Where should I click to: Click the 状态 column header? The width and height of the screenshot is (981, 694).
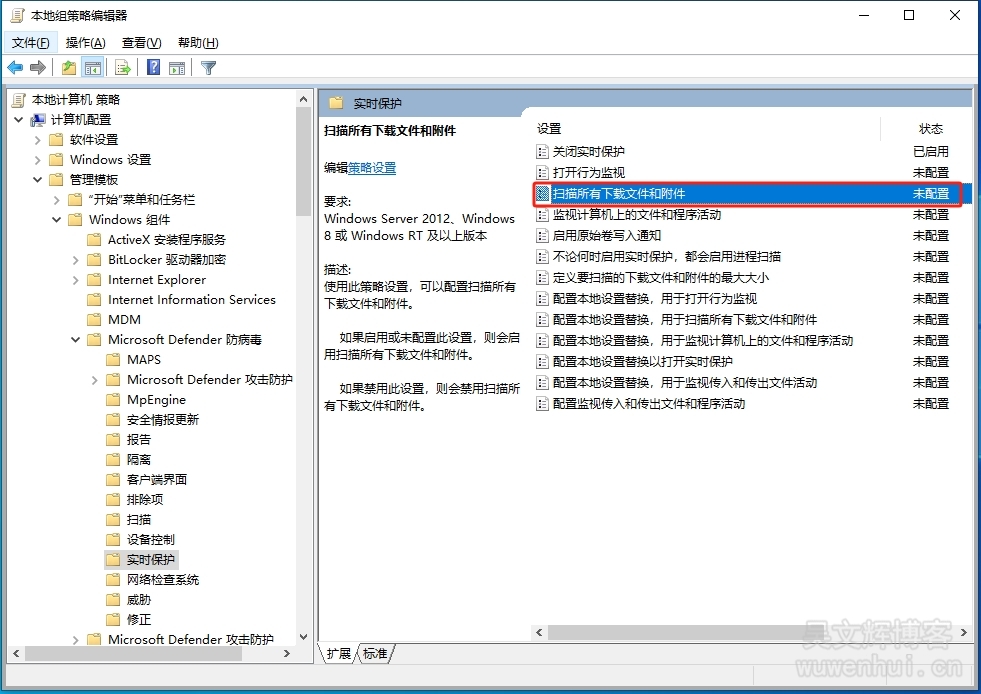click(930, 129)
